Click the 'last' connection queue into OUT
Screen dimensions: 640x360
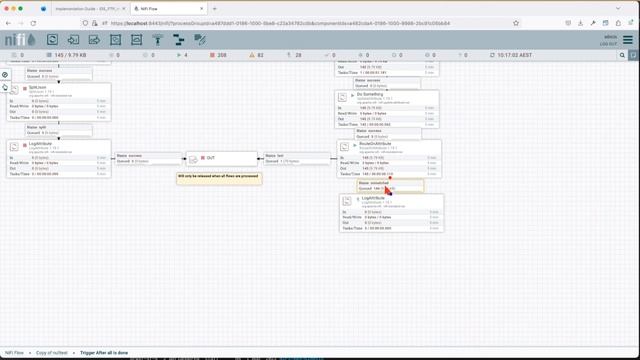point(297,158)
